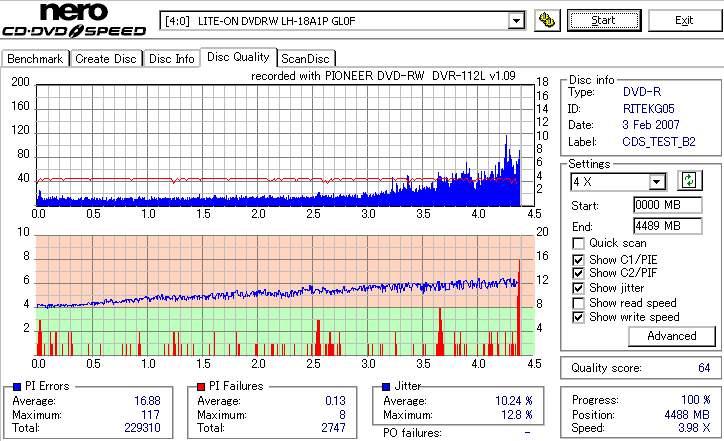This screenshot has width=724, height=441.
Task: Click the recorded with PIONEER DVD-RW text
Action: (x=383, y=76)
